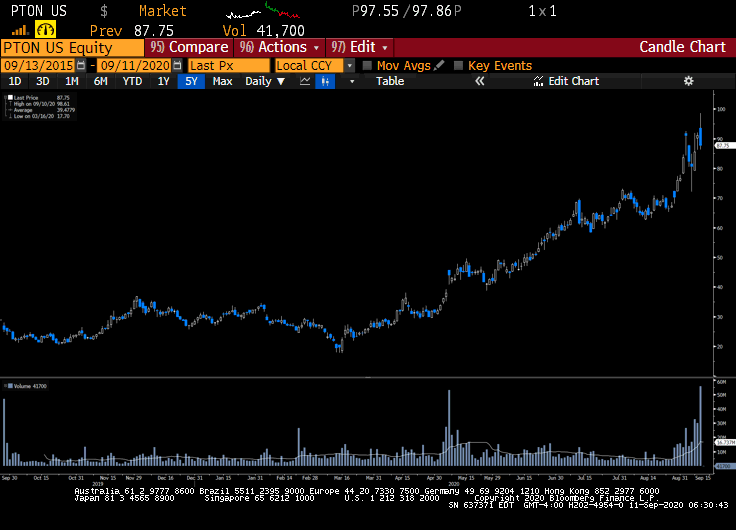Open the Last Px field selector

click(229, 65)
